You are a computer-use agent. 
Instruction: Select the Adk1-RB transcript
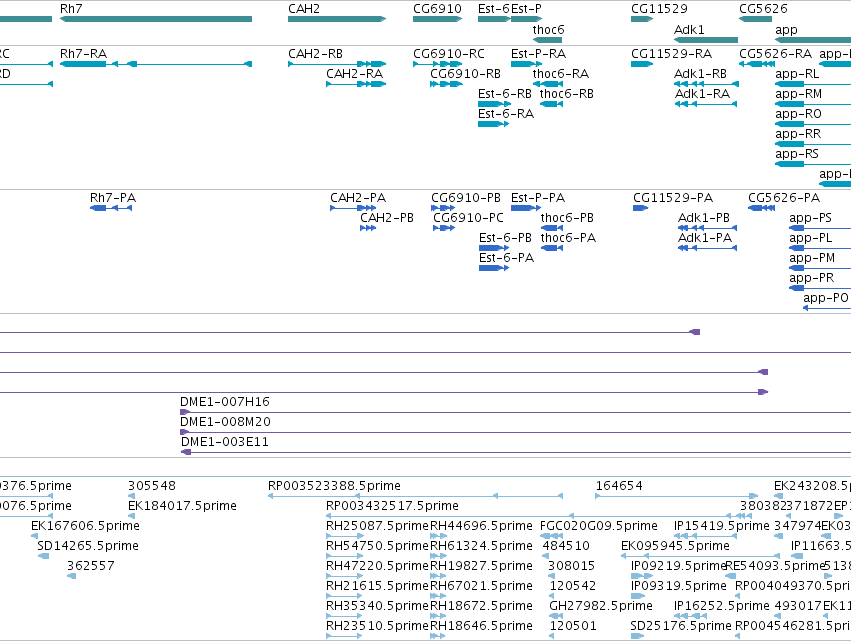[706, 84]
